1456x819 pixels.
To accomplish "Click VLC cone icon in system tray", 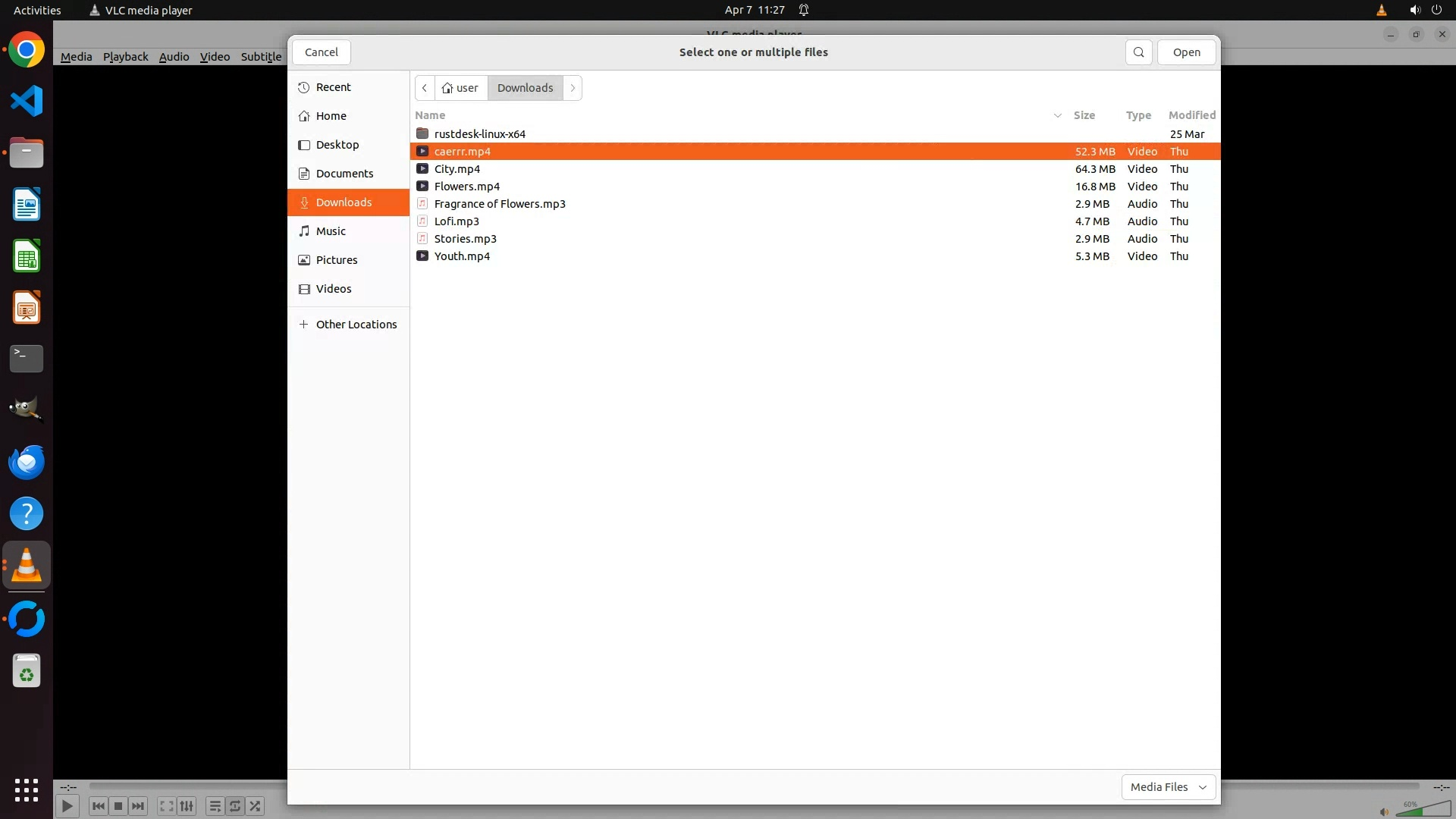I will click(1381, 10).
